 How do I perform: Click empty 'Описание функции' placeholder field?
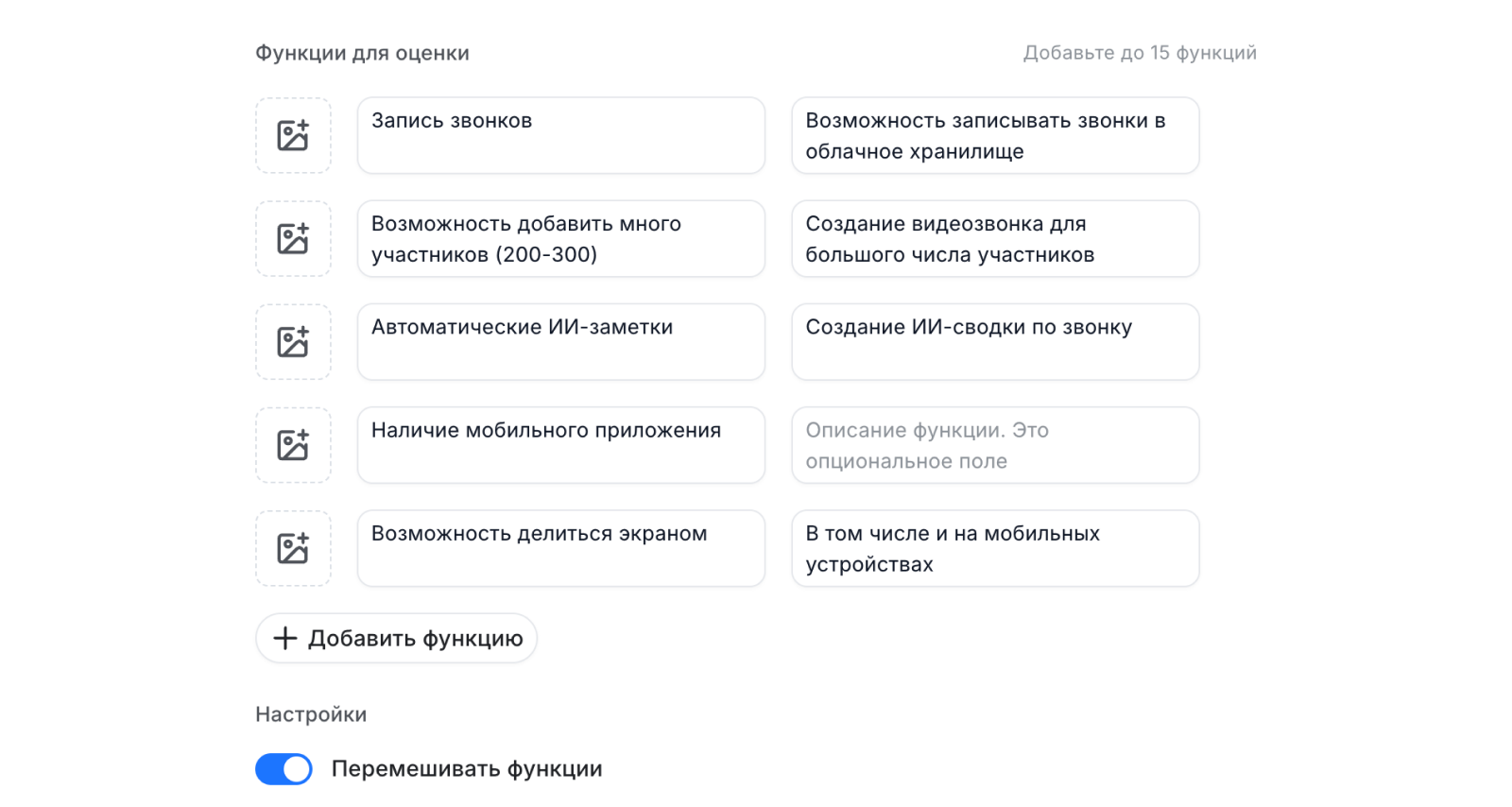click(x=995, y=445)
